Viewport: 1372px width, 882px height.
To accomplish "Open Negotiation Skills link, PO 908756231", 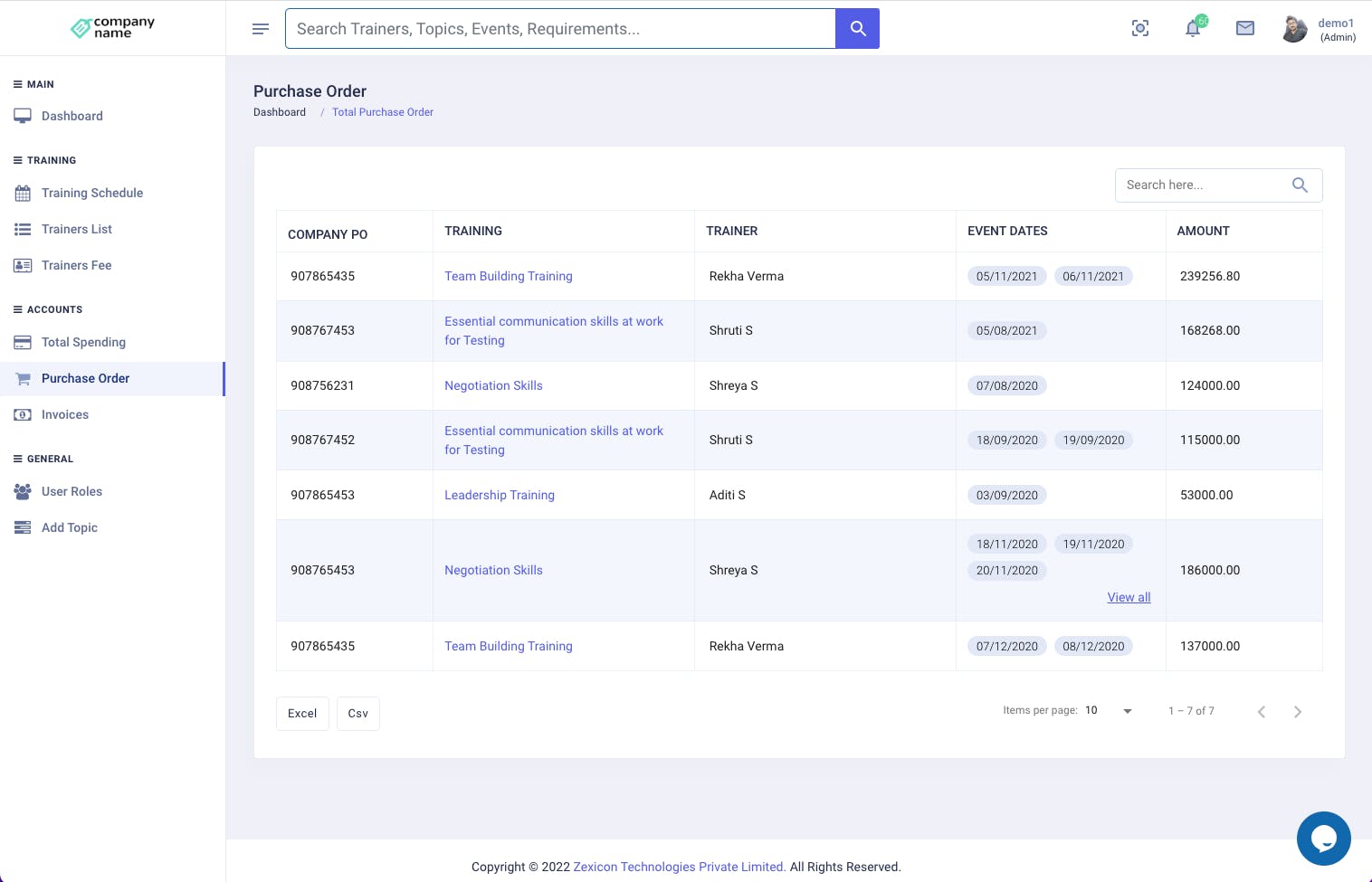I will 493,385.
